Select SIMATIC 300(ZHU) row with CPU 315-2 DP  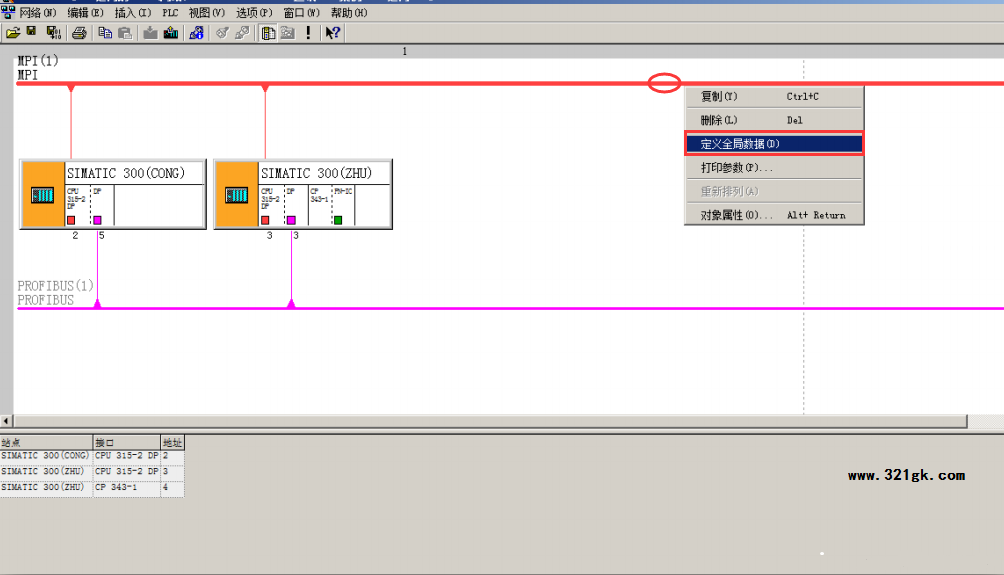(x=92, y=471)
